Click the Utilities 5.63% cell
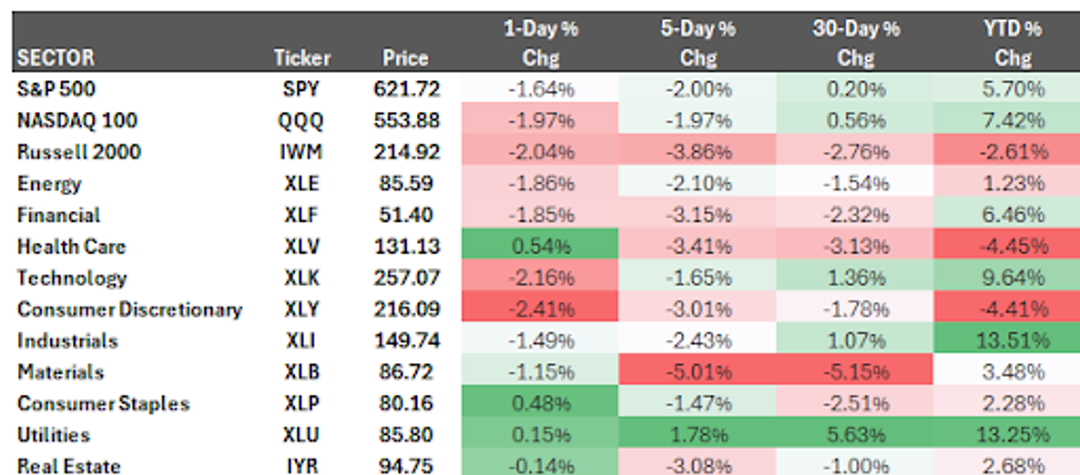This screenshot has width=1080, height=475. [x=855, y=436]
